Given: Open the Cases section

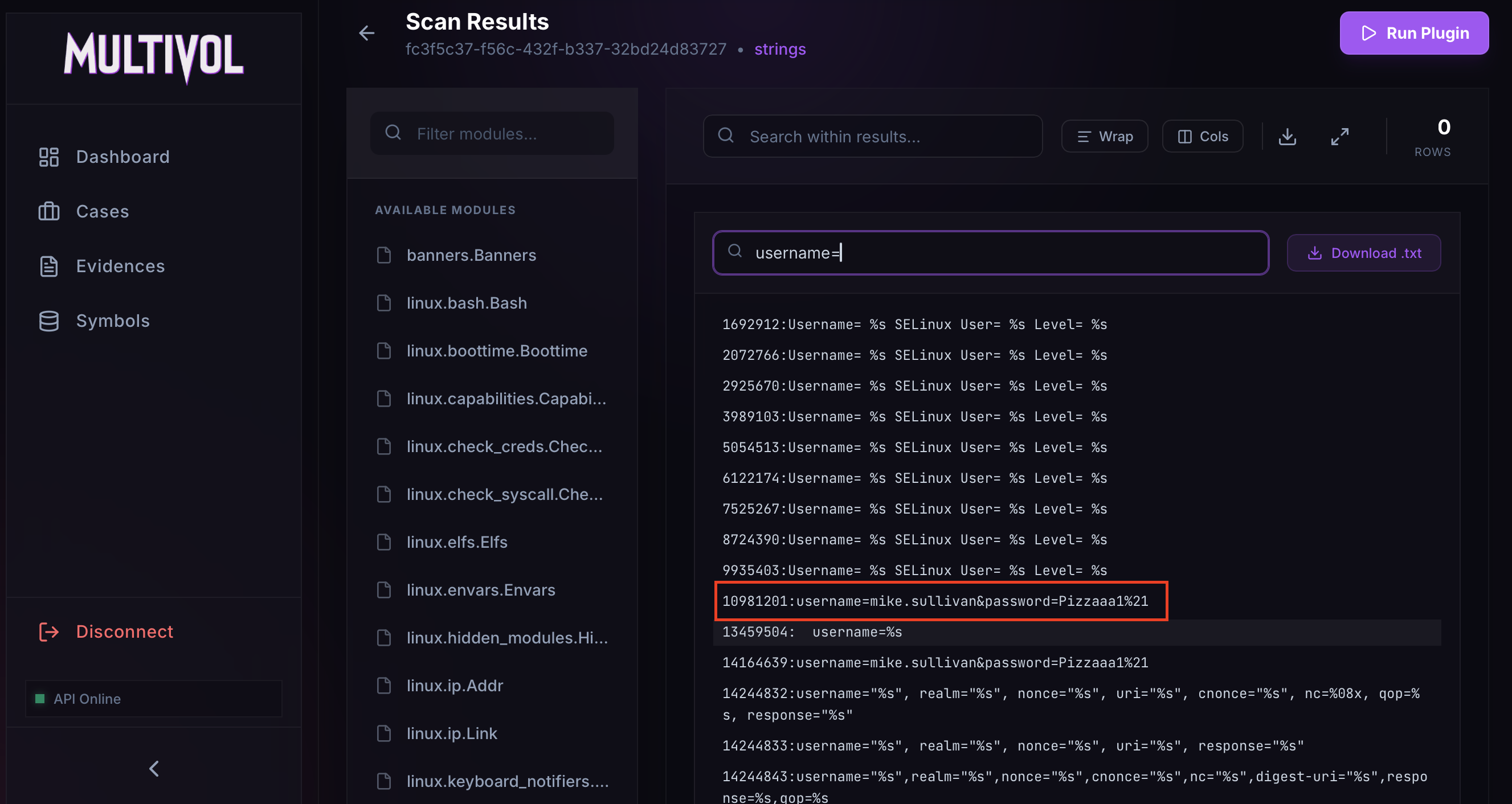Looking at the screenshot, I should [x=102, y=211].
